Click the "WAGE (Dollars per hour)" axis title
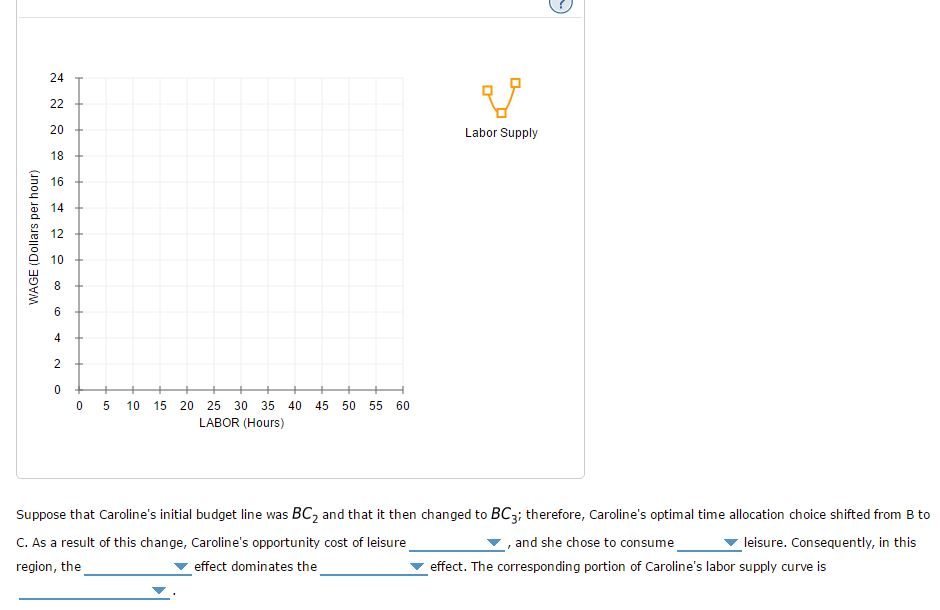 [x=34, y=238]
